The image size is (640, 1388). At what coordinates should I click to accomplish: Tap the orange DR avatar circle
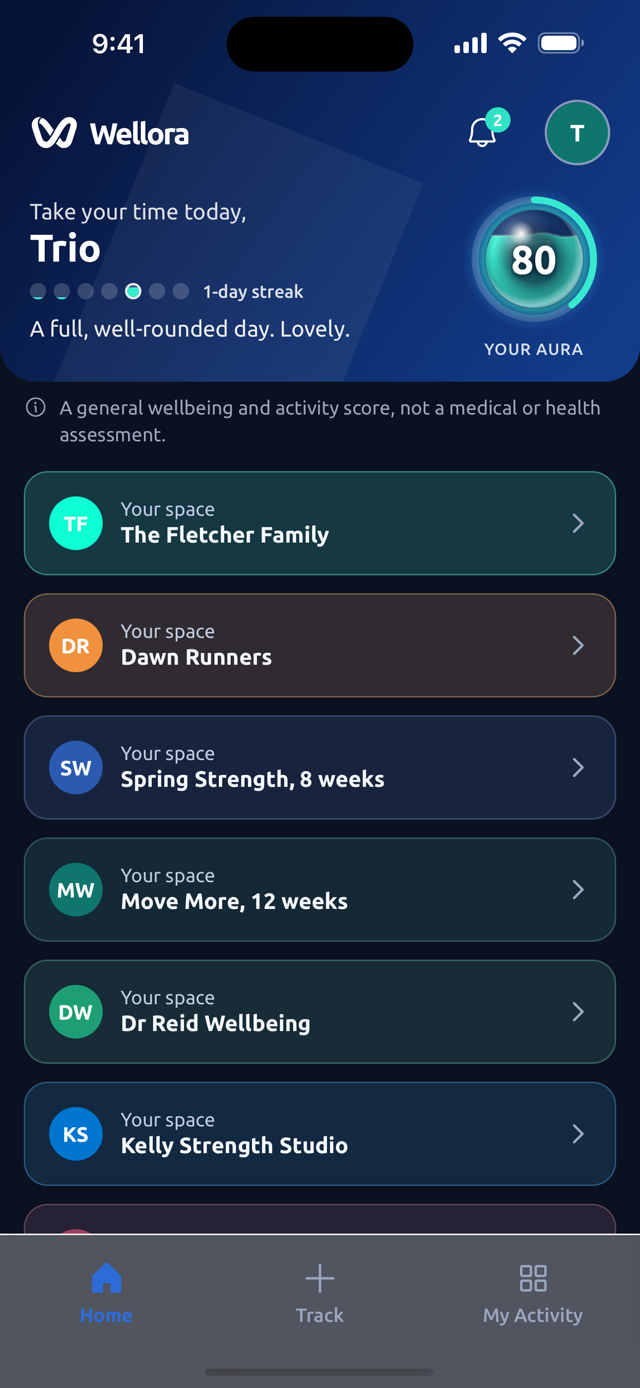pos(76,645)
